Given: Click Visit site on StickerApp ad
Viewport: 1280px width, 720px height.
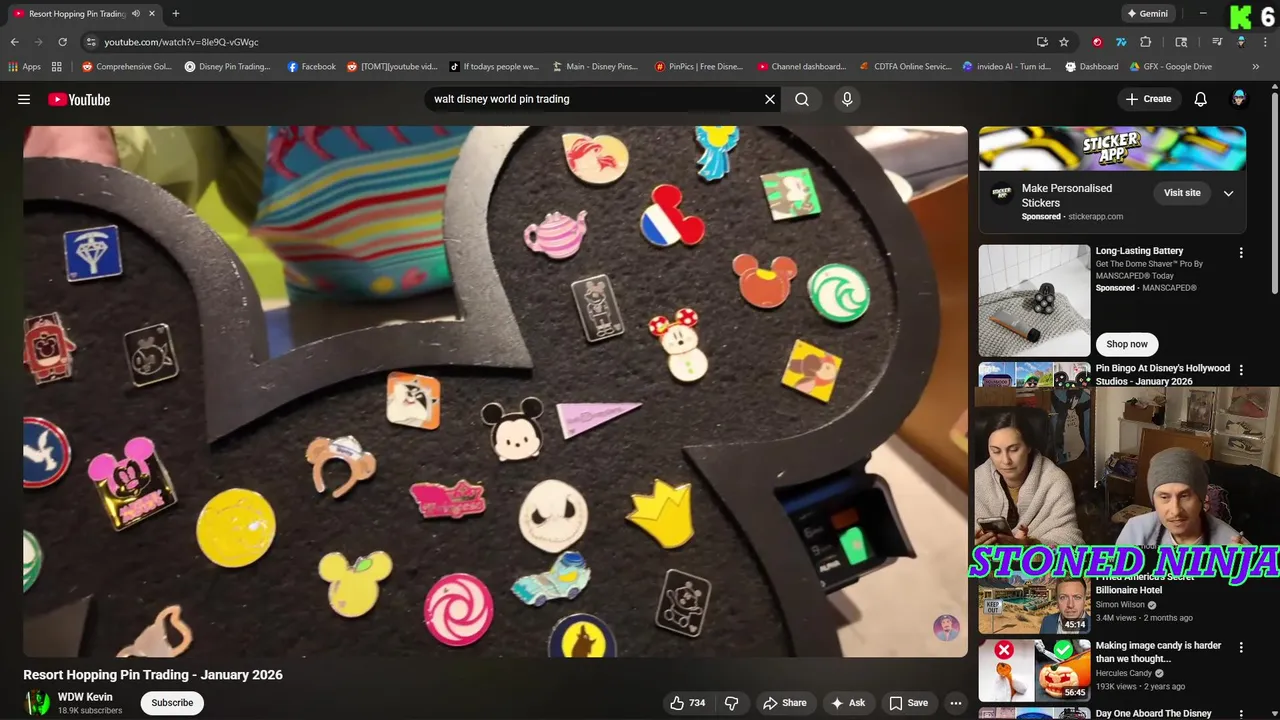Looking at the screenshot, I should 1182,193.
